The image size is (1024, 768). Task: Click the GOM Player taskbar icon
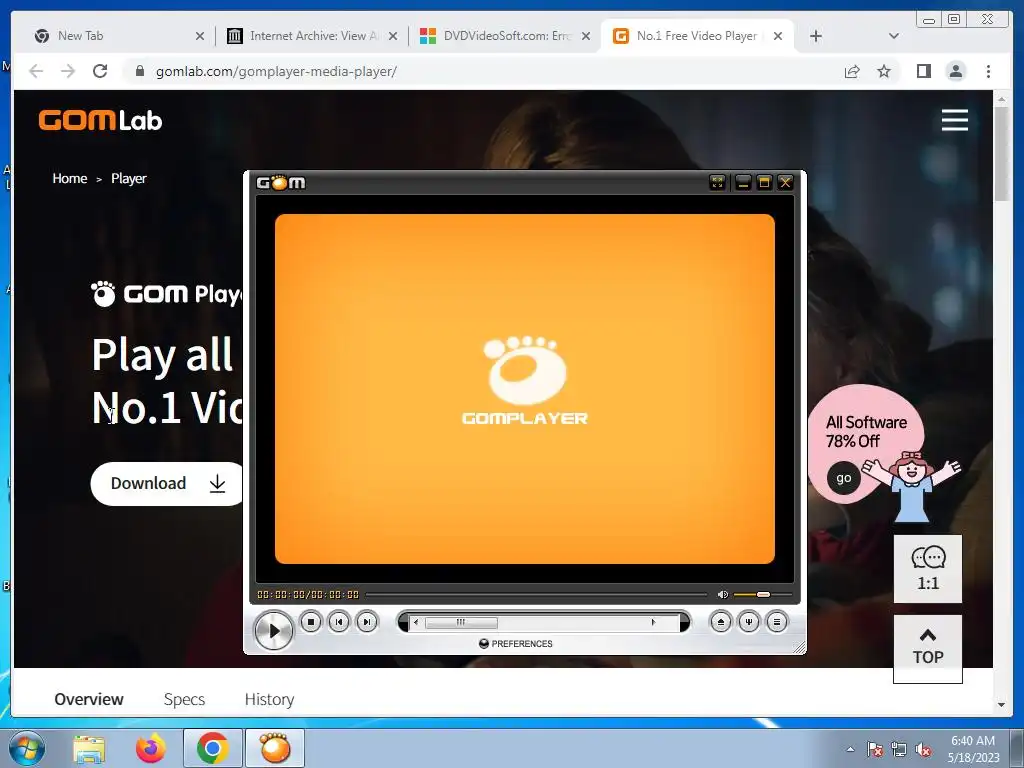(x=274, y=748)
